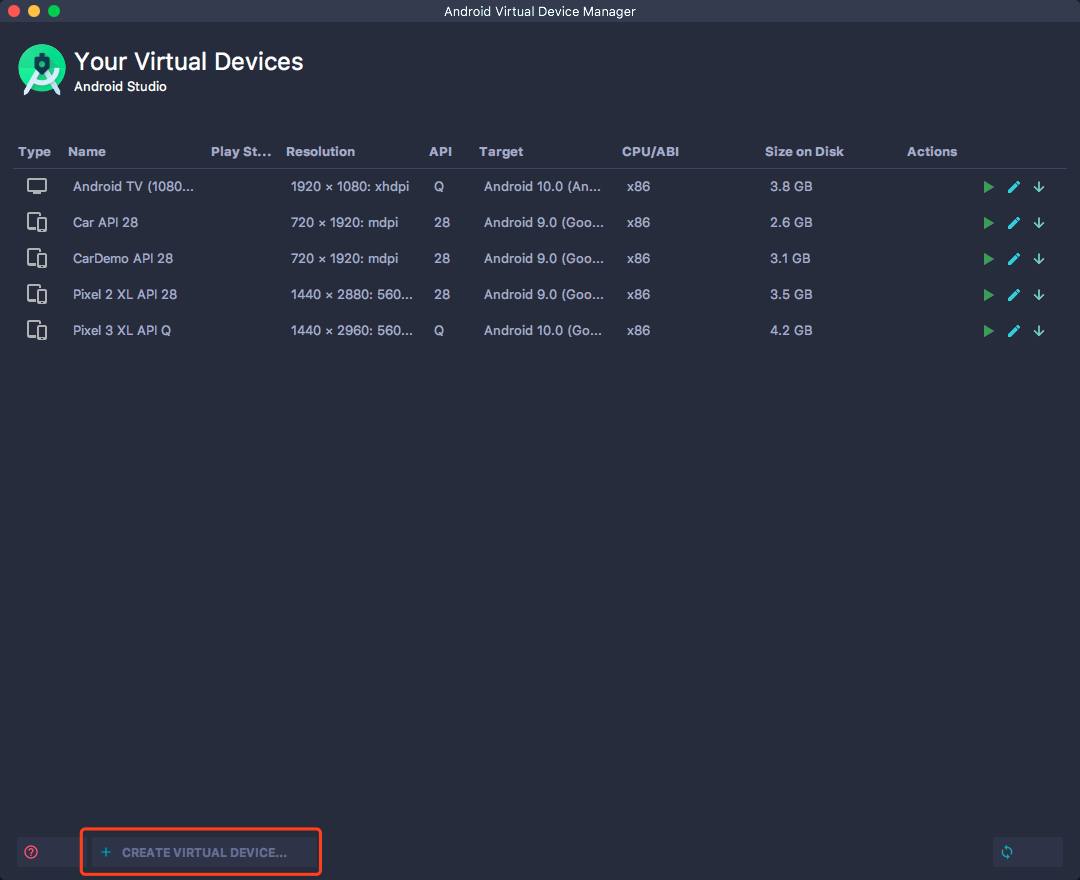Image resolution: width=1080 pixels, height=880 pixels.
Task: Sort by the Type column header
Action: (34, 151)
